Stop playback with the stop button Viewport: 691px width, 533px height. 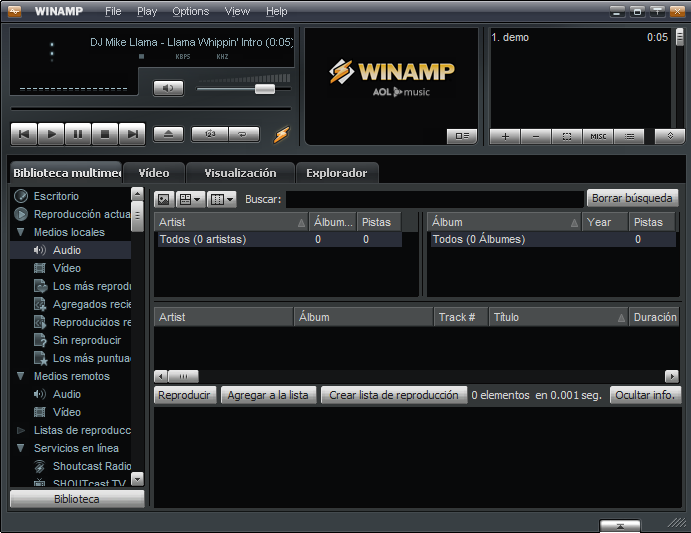tap(105, 134)
